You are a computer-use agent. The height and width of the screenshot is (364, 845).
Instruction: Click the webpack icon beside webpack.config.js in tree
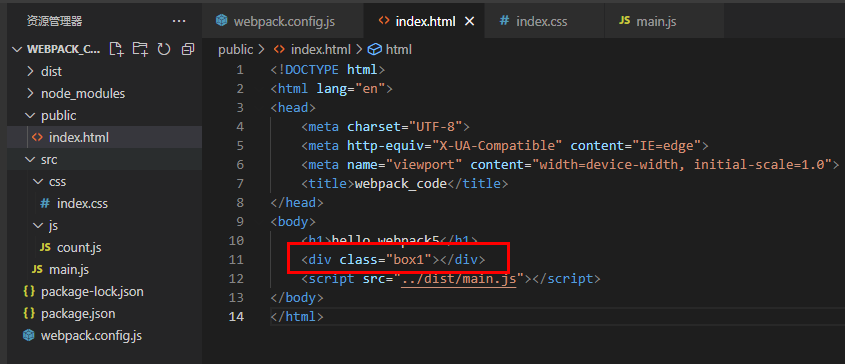point(29,335)
